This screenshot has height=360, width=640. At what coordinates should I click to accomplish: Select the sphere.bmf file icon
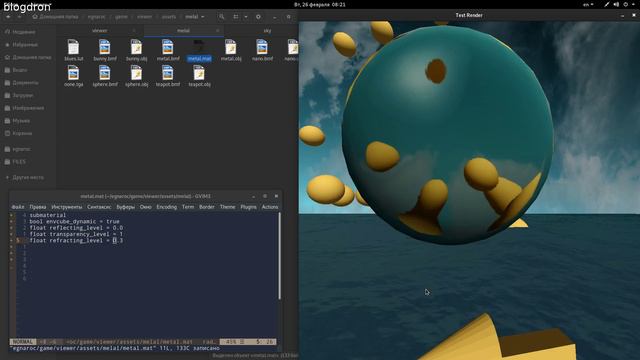pos(104,73)
